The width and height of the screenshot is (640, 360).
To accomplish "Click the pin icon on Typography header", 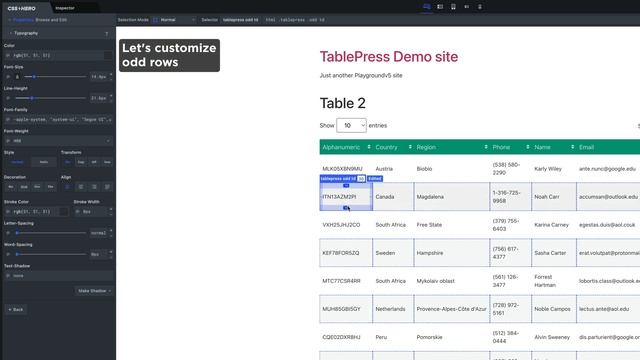I will [x=107, y=33].
